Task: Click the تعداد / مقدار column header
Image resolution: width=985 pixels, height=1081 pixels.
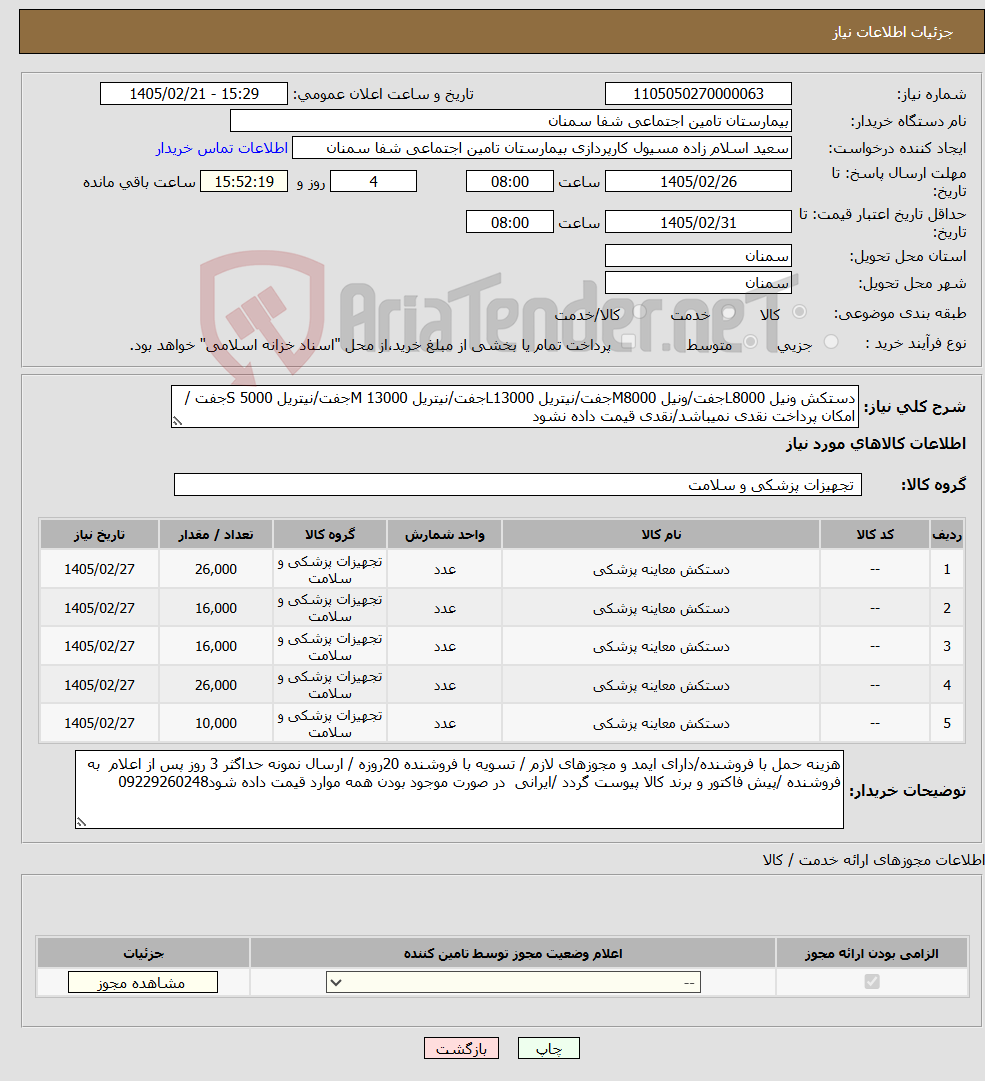Action: pos(216,534)
